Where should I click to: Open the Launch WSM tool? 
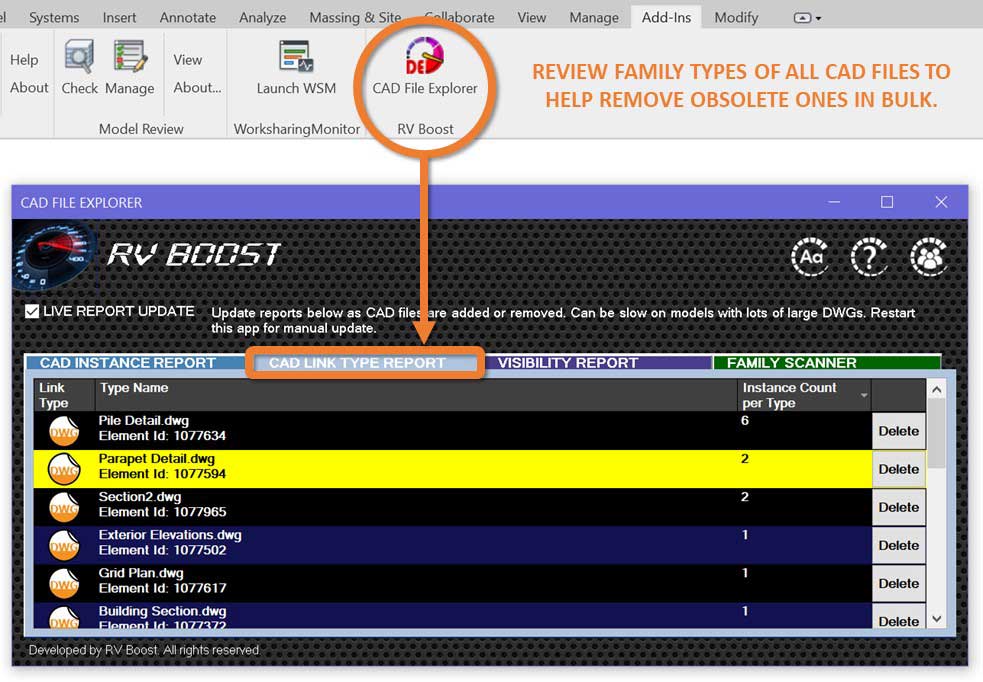[x=296, y=67]
